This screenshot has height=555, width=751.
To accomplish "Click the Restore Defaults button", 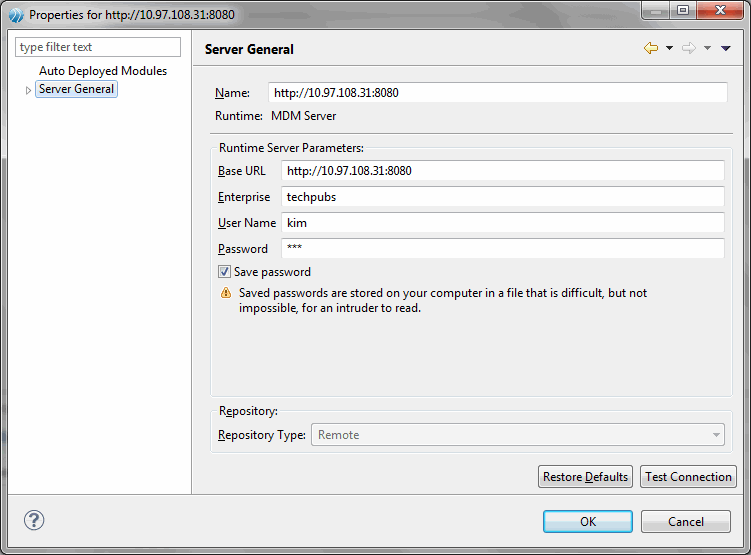I will [x=585, y=477].
